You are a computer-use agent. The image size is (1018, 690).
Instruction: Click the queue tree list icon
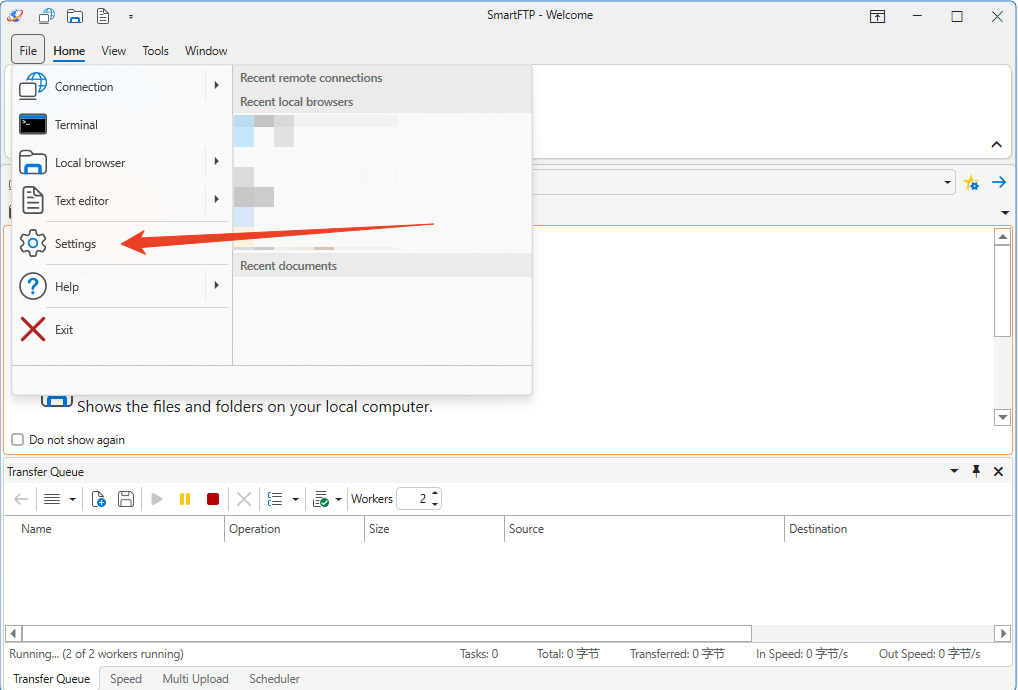click(x=275, y=499)
